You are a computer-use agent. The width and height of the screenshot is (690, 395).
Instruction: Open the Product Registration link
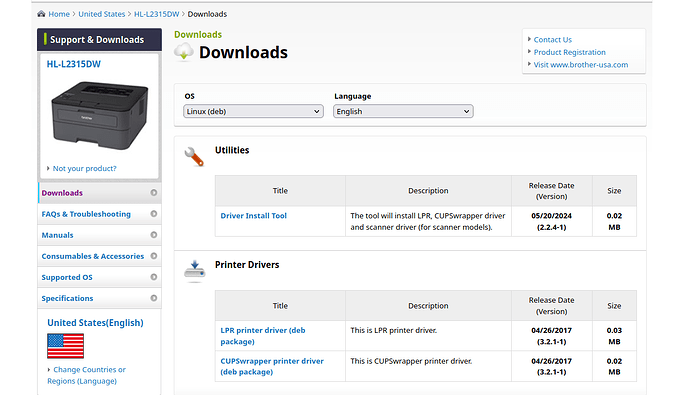pos(569,52)
